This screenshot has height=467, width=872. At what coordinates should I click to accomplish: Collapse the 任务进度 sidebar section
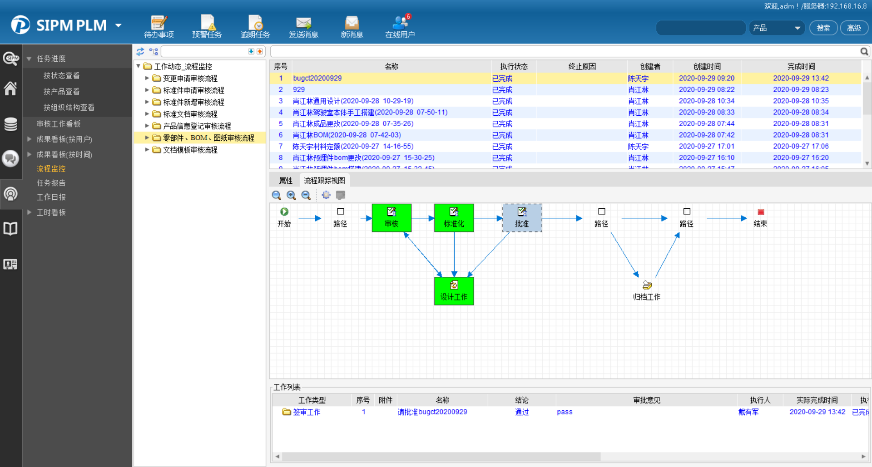[x=52, y=59]
